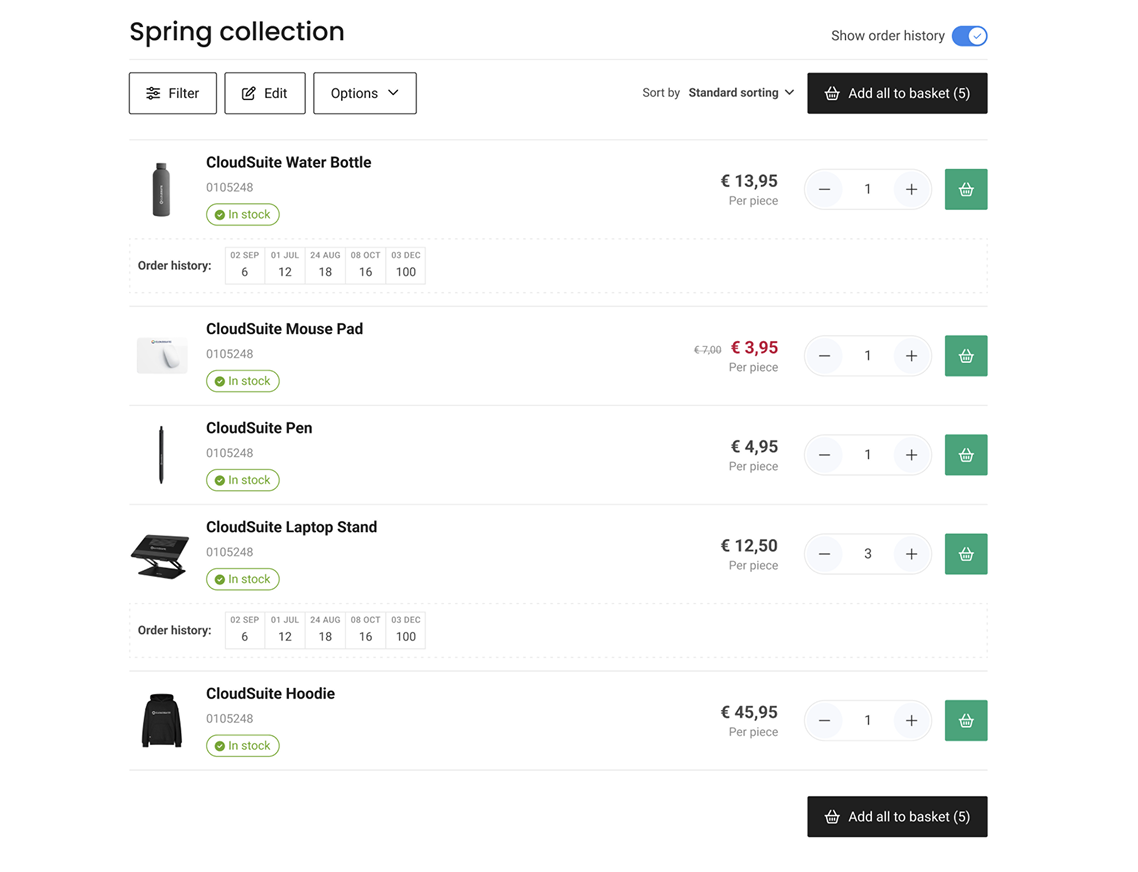Open CloudSuite Hoodie product title
This screenshot has height=872, width=1138.
[x=270, y=693]
